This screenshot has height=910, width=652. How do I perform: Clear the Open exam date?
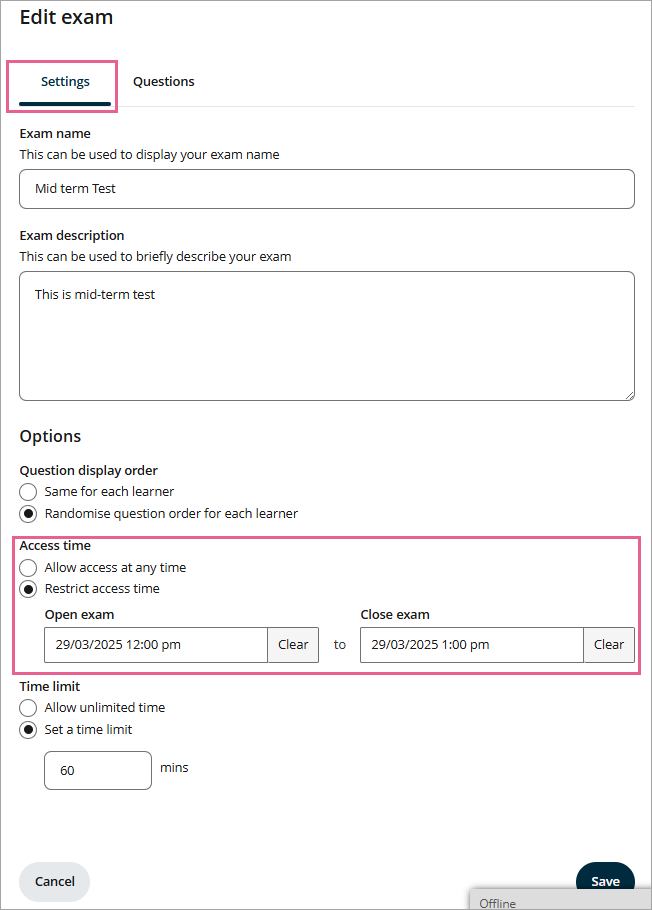(x=293, y=645)
